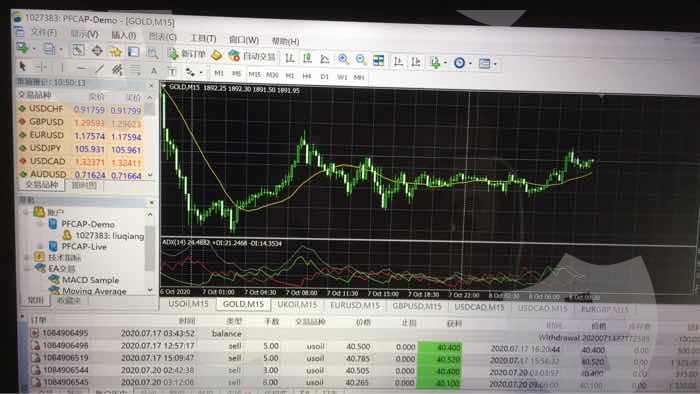The height and width of the screenshot is (394, 700).
Task: Toggle the AutoTrading button
Action: coord(252,56)
